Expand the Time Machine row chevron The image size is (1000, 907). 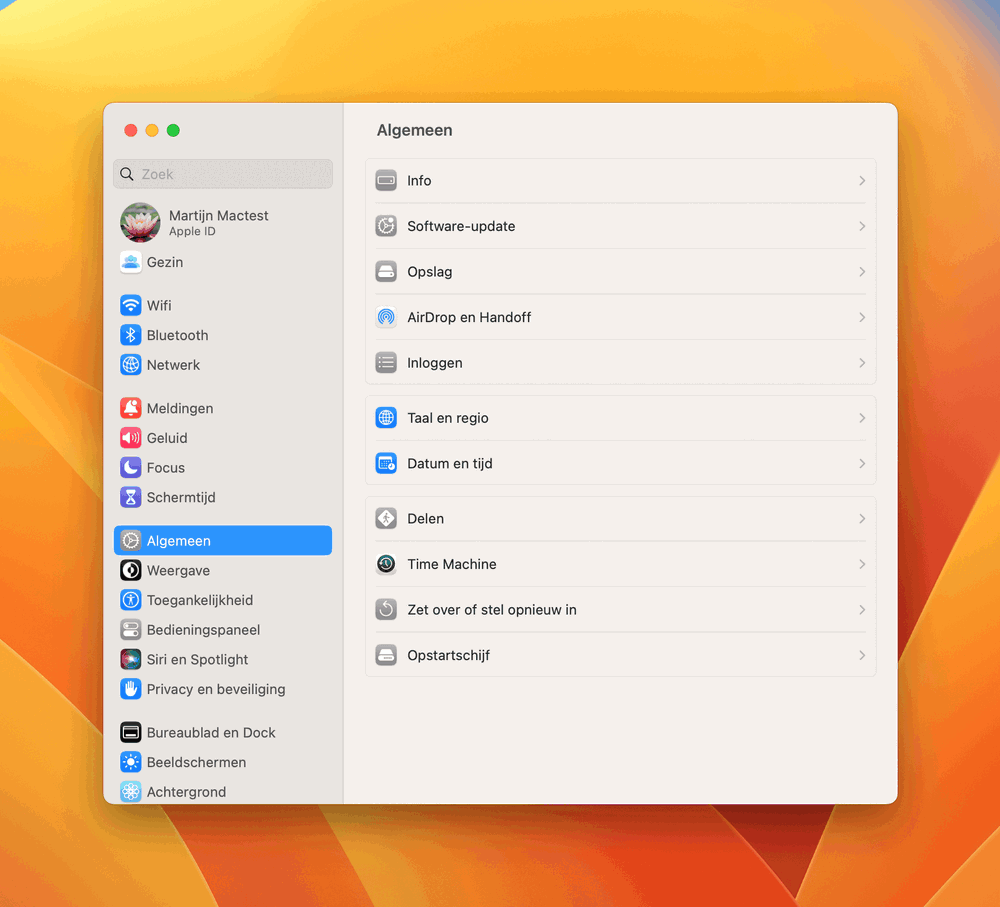click(x=862, y=564)
